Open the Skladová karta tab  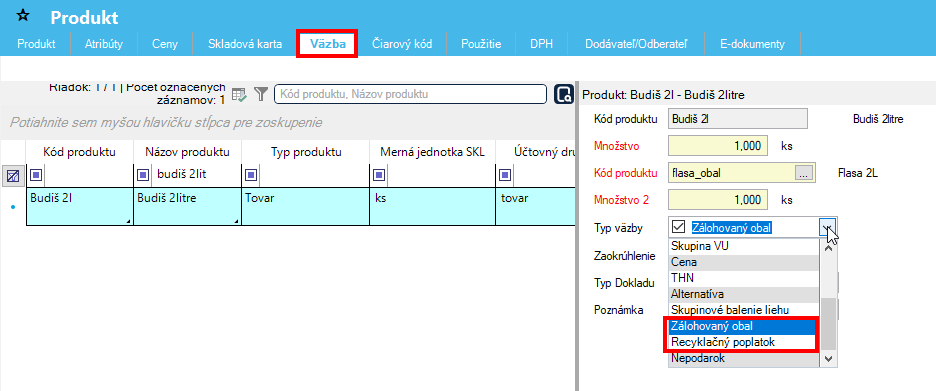pos(245,44)
